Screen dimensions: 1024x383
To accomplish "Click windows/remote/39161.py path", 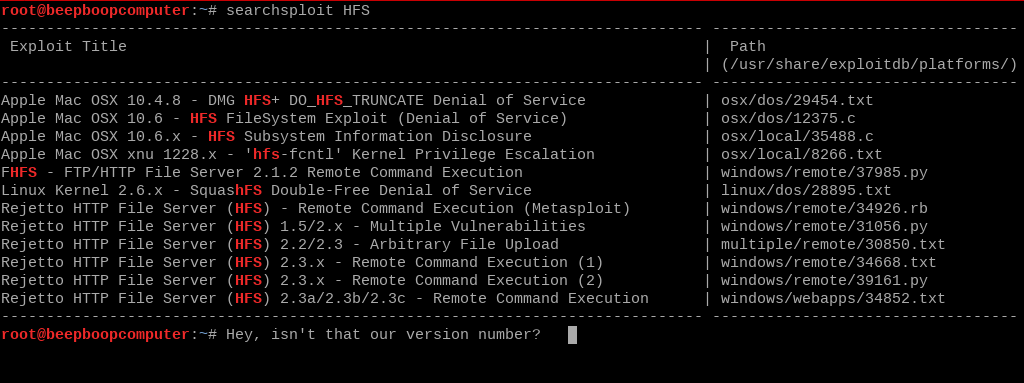I will 824,281.
